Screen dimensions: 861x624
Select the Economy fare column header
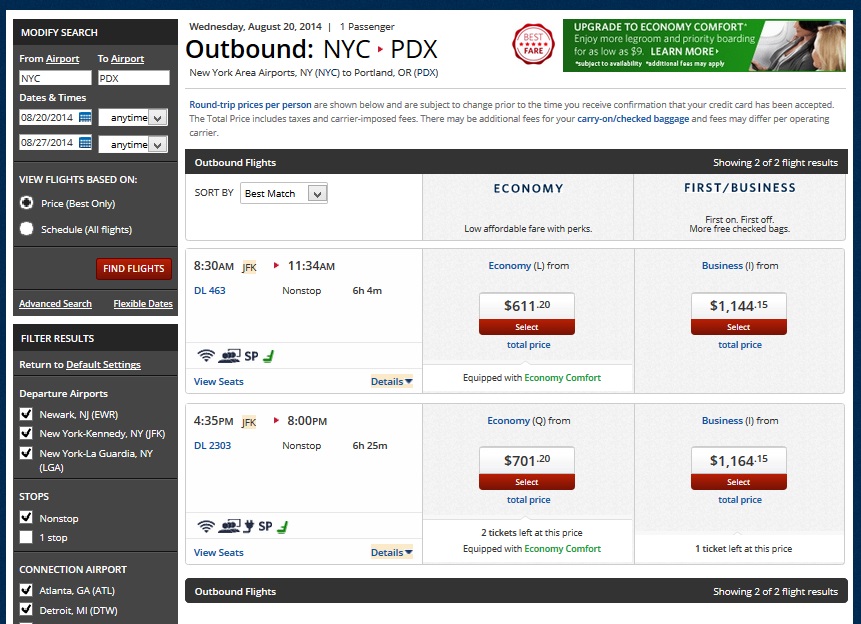528,188
